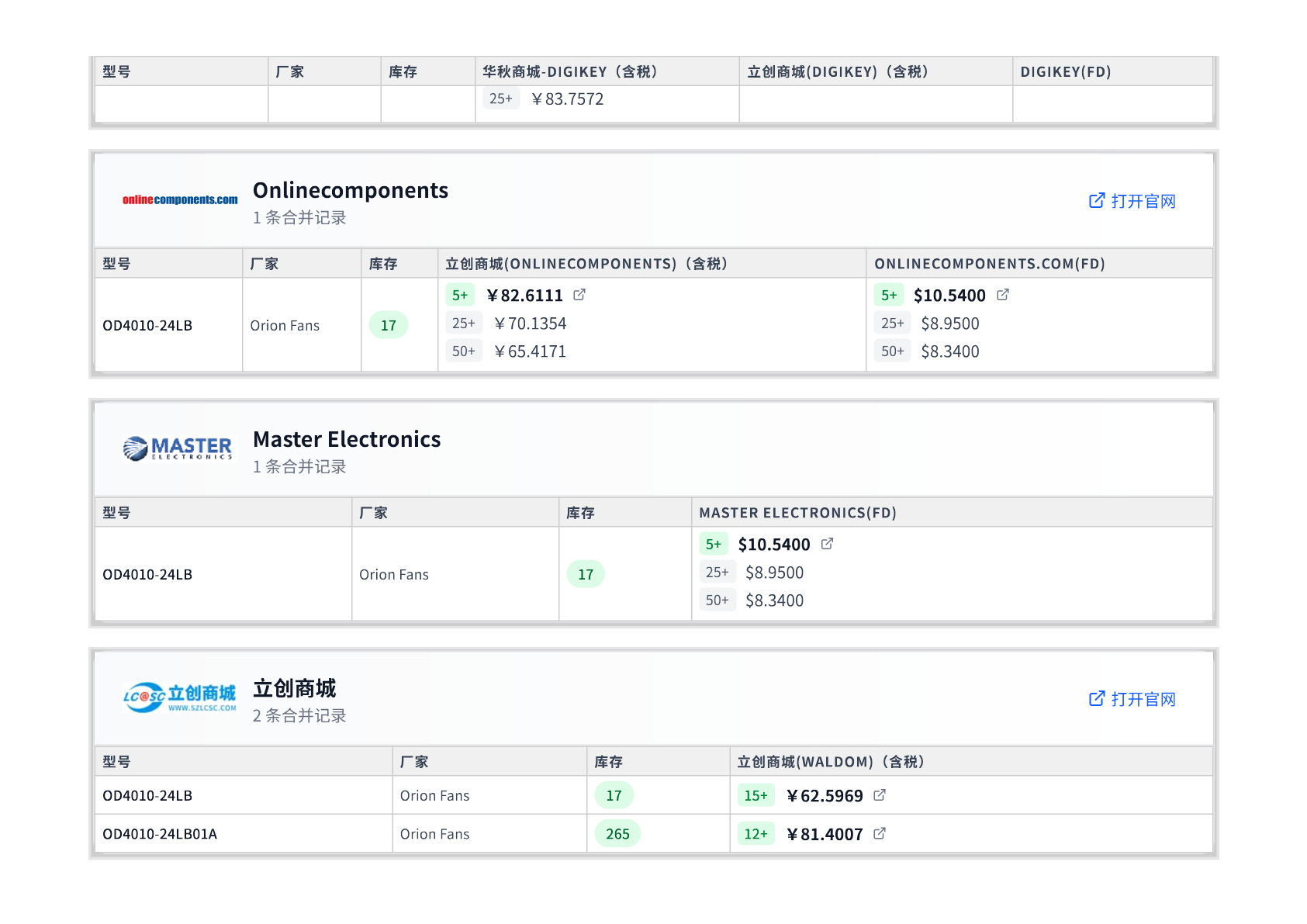Open external link beside ¥82.6111 price
The height and width of the screenshot is (924, 1307).
click(x=580, y=295)
